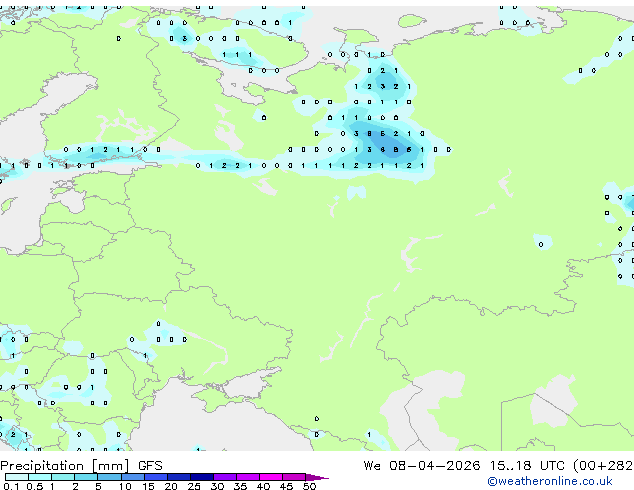This screenshot has width=634, height=490.
Task: Pick the swatch between 45 and 50
Action: (294, 477)
